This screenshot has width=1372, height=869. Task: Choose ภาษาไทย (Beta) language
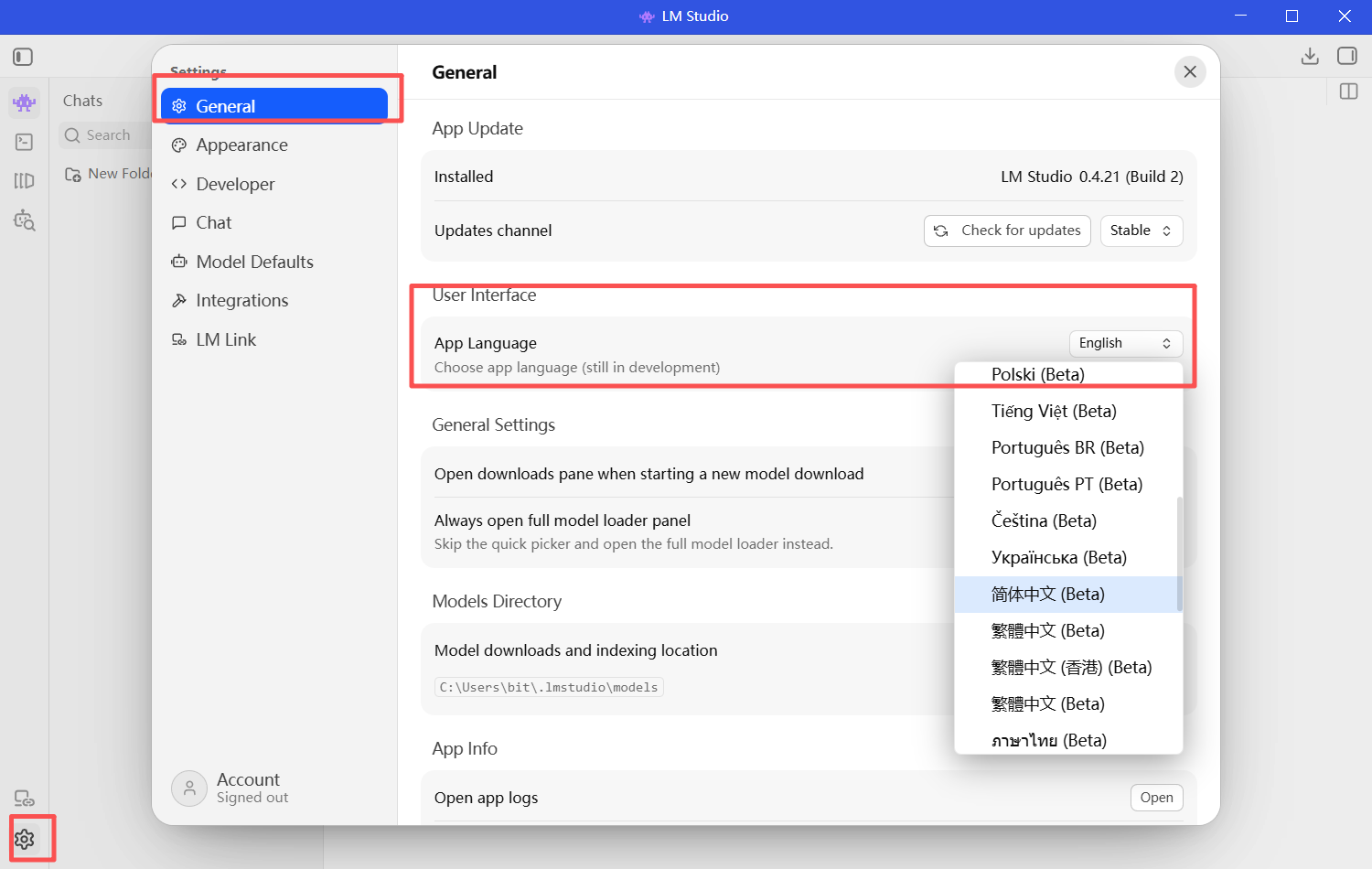pyautogui.click(x=1068, y=740)
